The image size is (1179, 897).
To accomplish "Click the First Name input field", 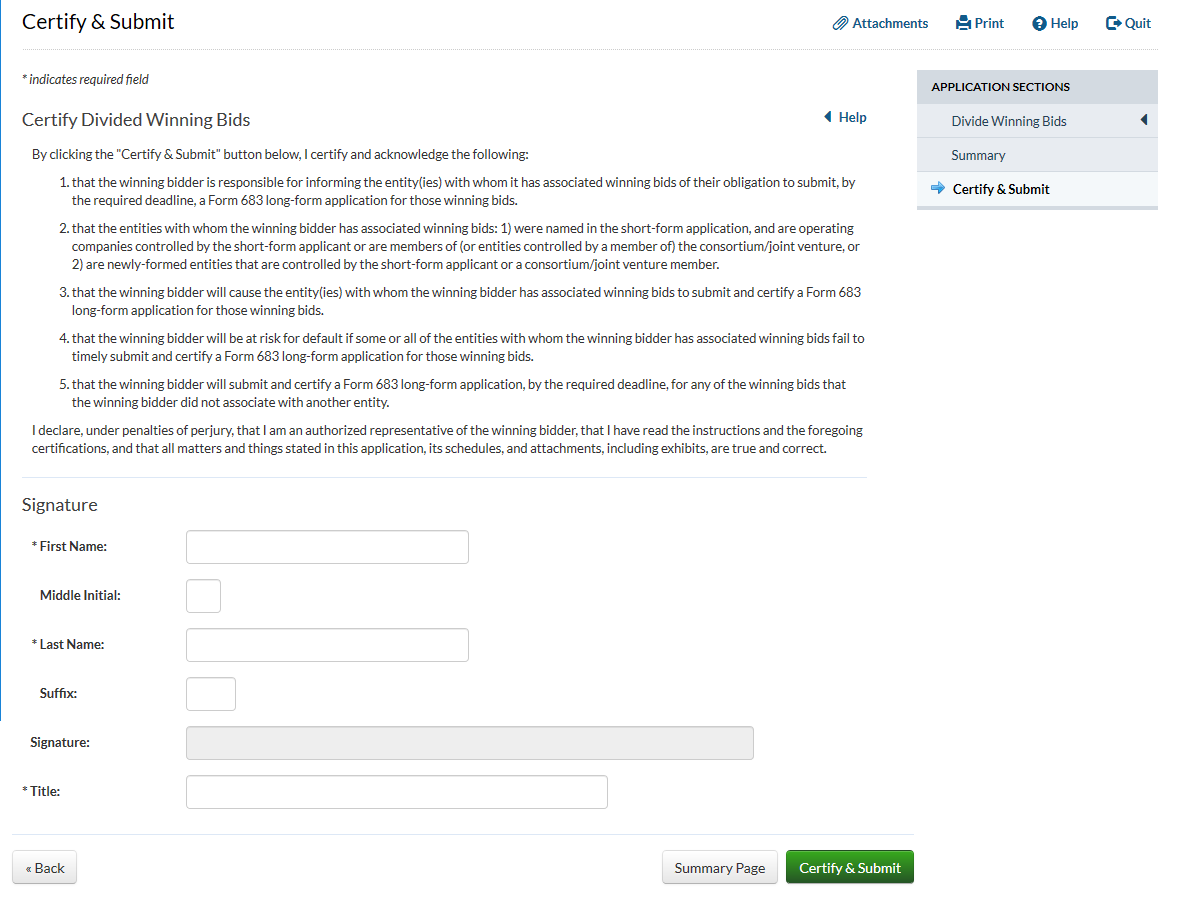I will [327, 547].
